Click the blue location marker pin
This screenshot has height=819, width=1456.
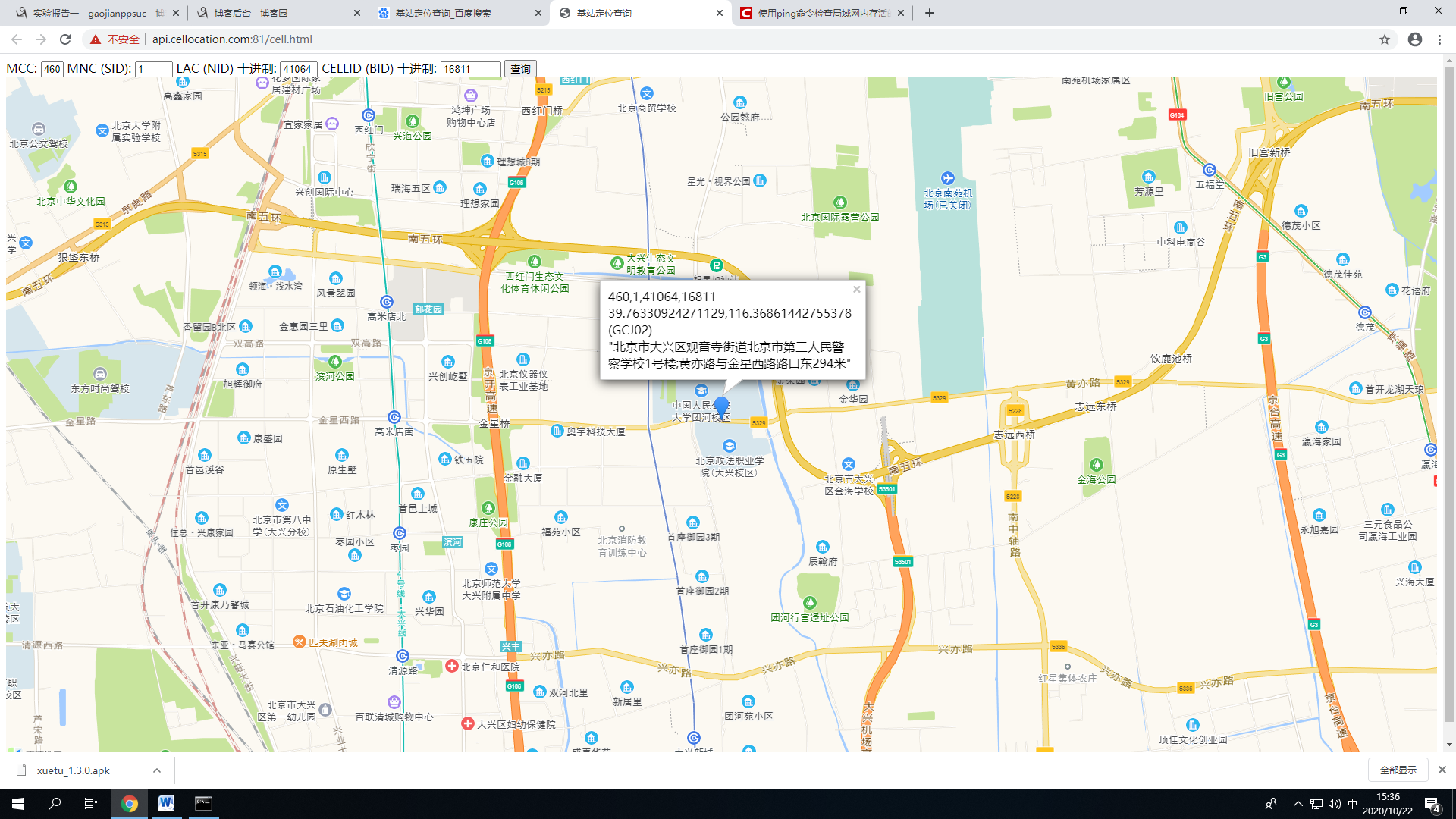(x=721, y=405)
